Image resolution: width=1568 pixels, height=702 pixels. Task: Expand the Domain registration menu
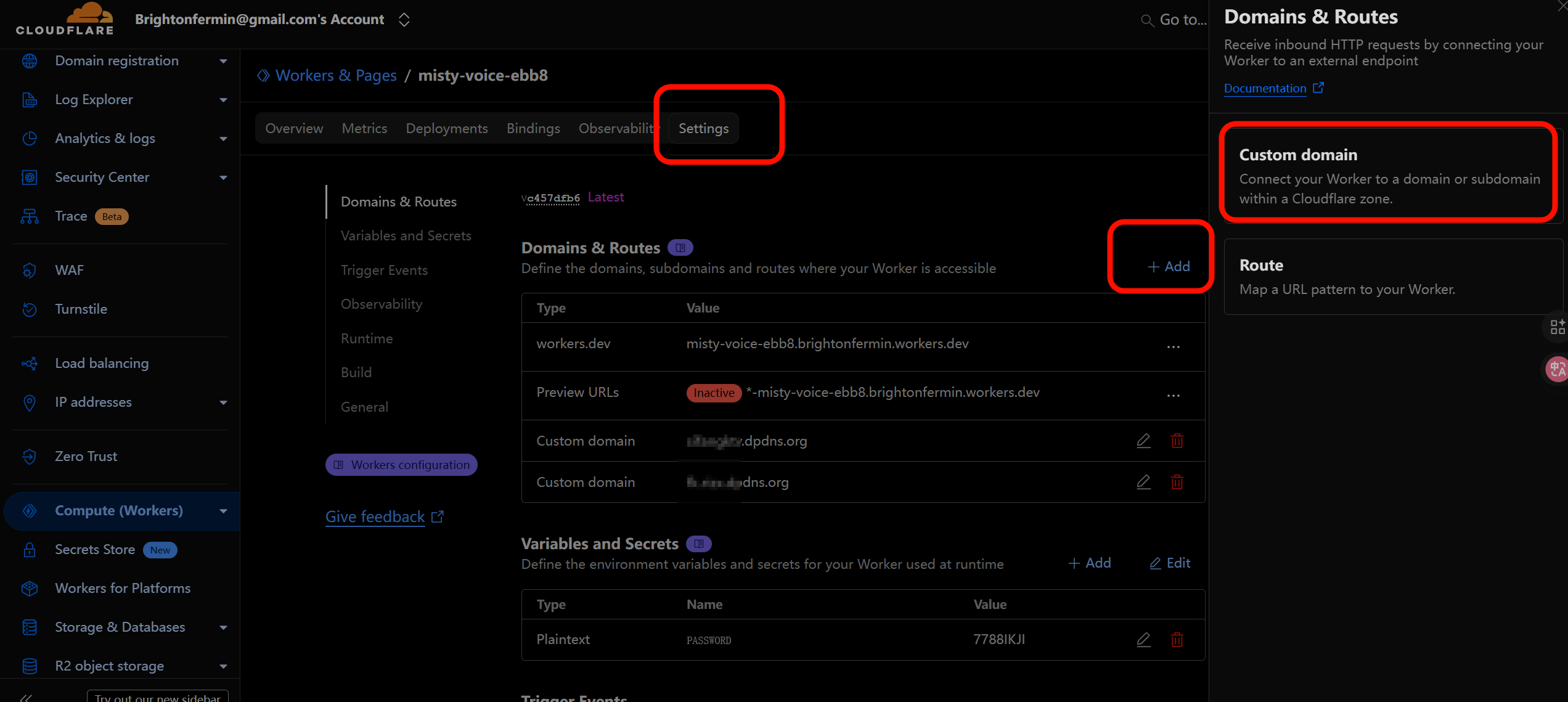223,61
